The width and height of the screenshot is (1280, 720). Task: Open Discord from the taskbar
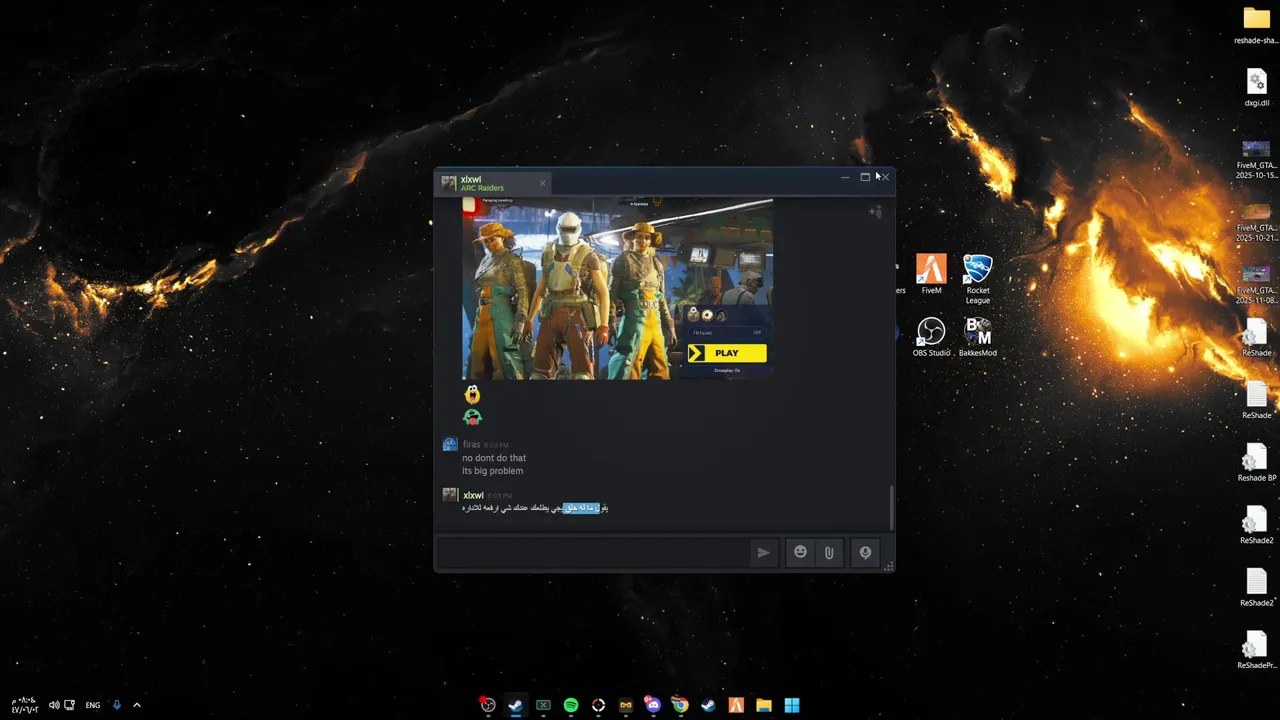click(653, 705)
